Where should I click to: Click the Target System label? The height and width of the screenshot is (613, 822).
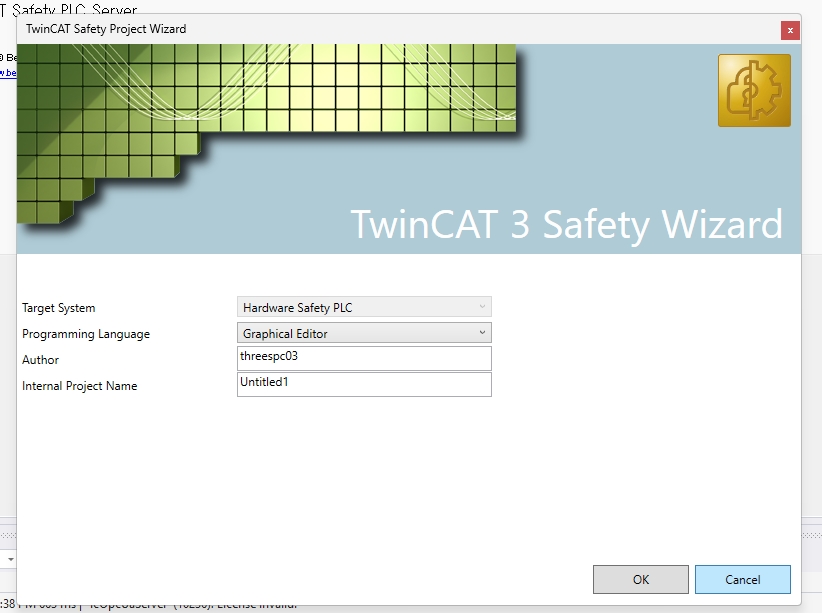coord(59,308)
